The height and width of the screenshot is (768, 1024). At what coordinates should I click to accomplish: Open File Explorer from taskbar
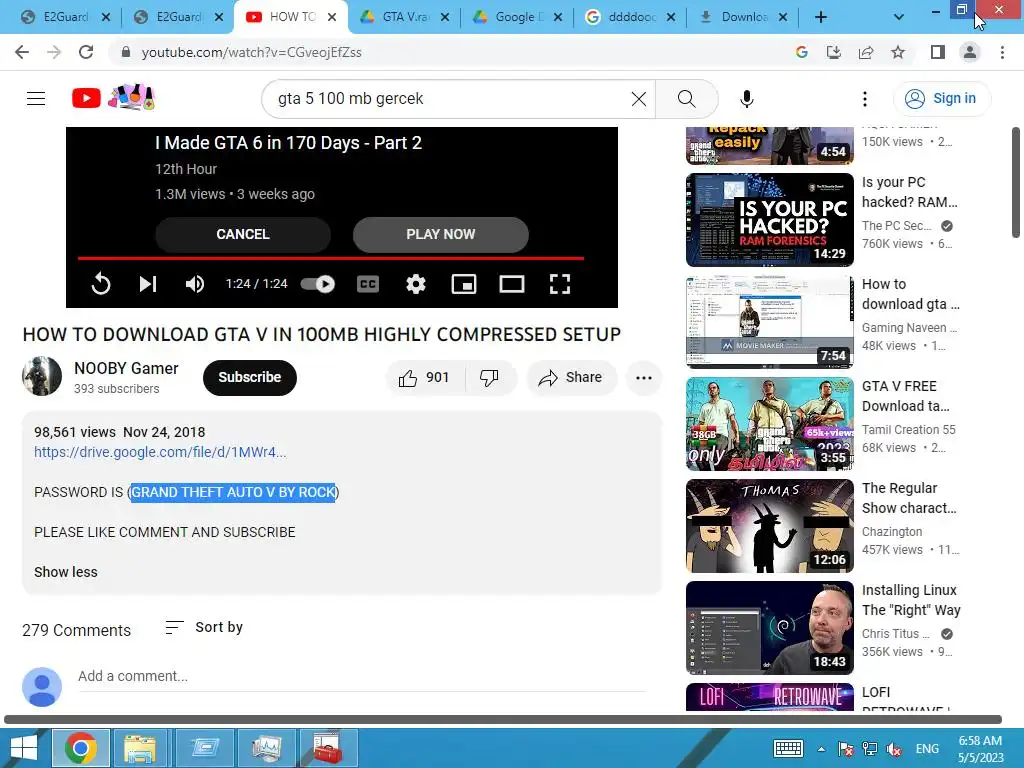coord(140,748)
